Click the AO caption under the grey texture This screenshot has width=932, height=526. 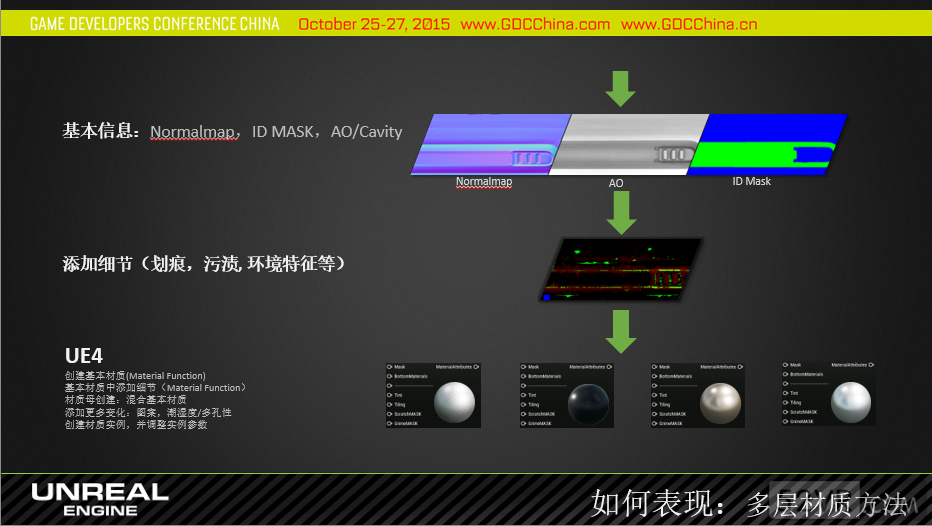pyautogui.click(x=616, y=183)
